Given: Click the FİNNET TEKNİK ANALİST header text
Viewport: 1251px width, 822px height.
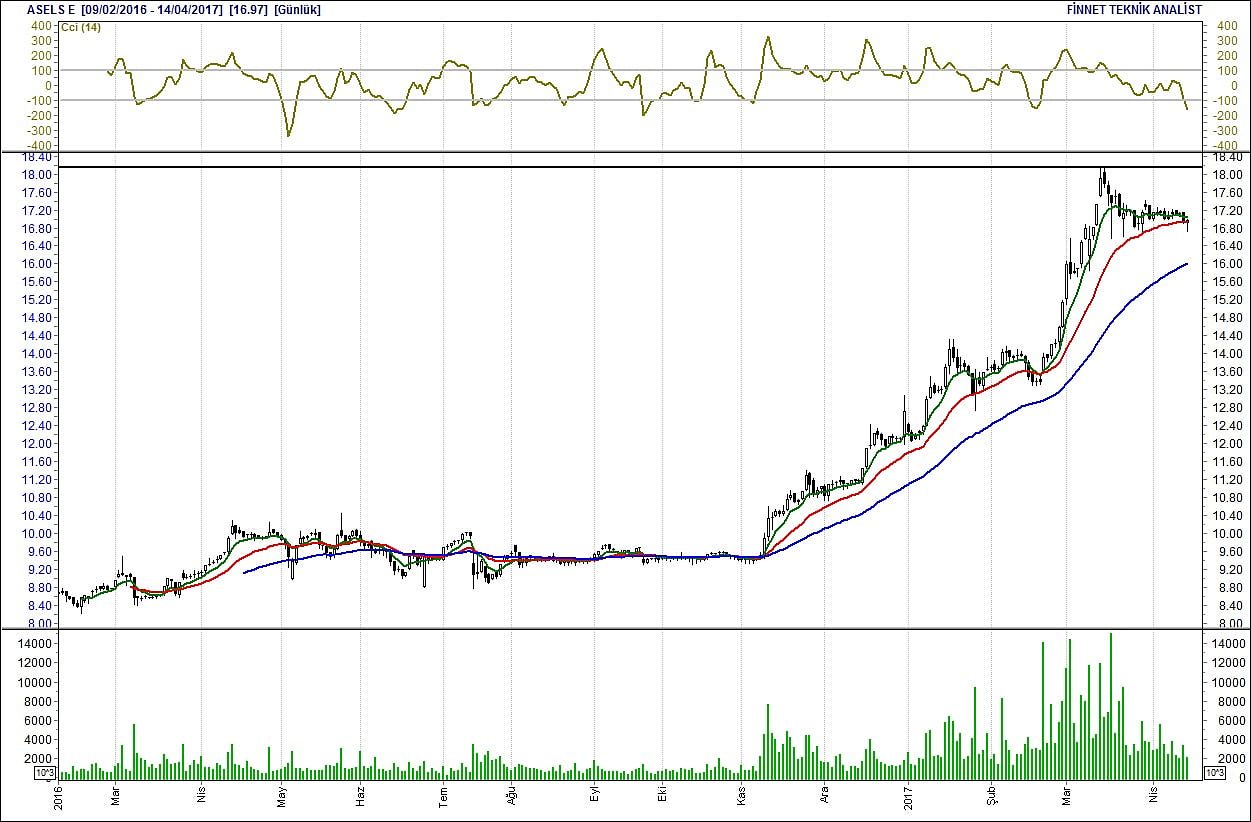Looking at the screenshot, I should pos(1133,10).
